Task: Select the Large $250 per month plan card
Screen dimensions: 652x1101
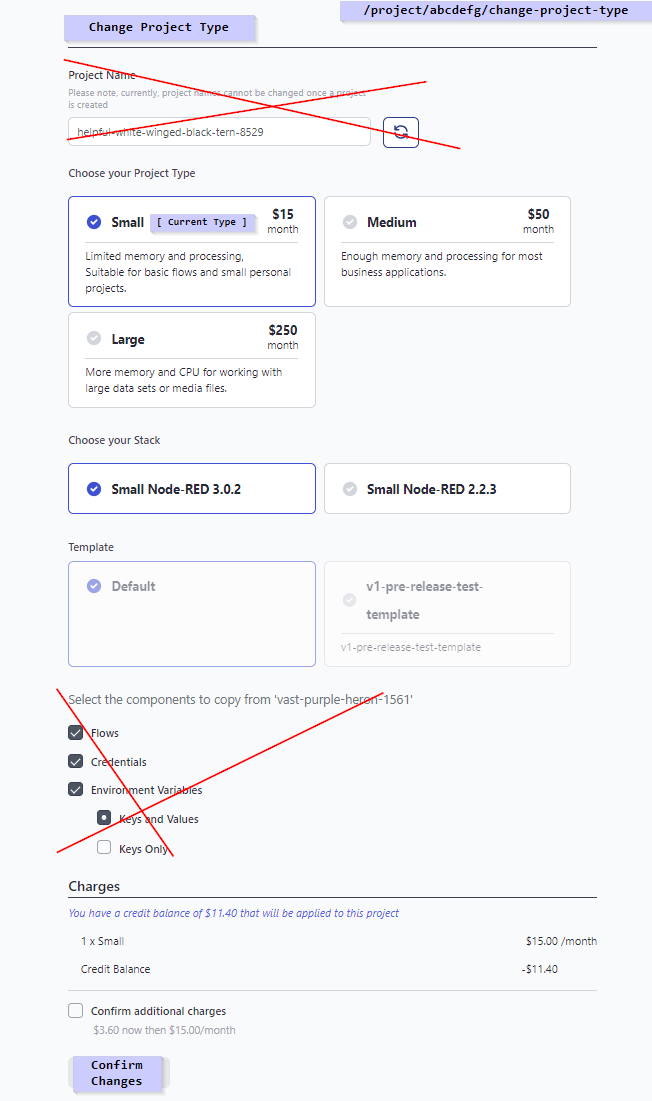Action: tap(191, 360)
